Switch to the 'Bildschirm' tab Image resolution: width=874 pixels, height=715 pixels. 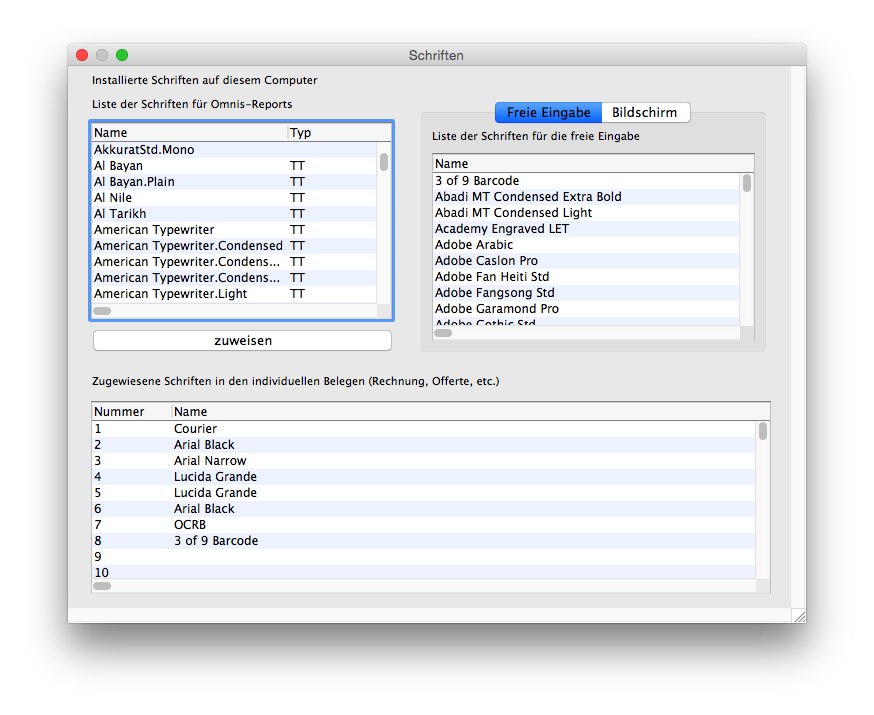coord(645,113)
